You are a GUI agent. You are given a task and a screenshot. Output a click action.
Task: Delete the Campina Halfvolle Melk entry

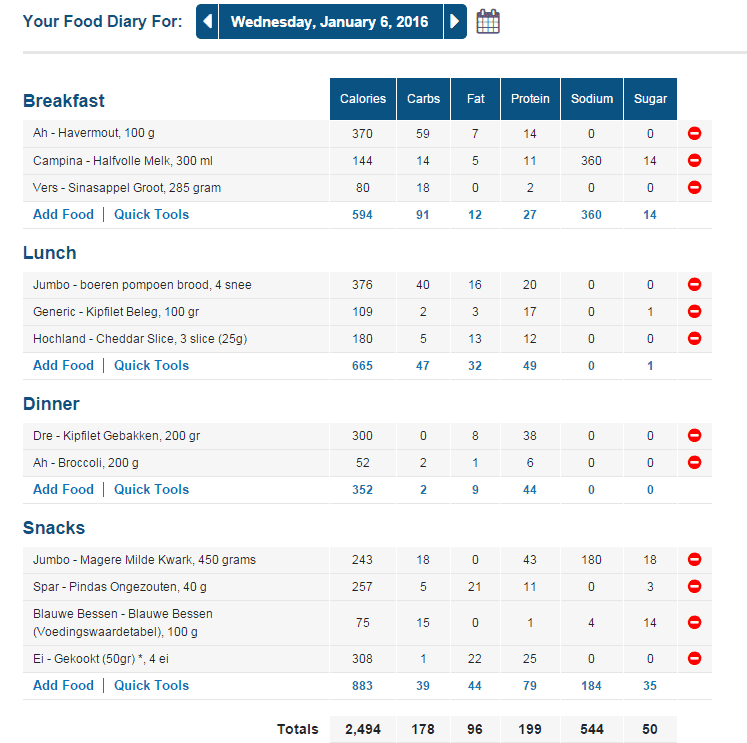pos(694,161)
